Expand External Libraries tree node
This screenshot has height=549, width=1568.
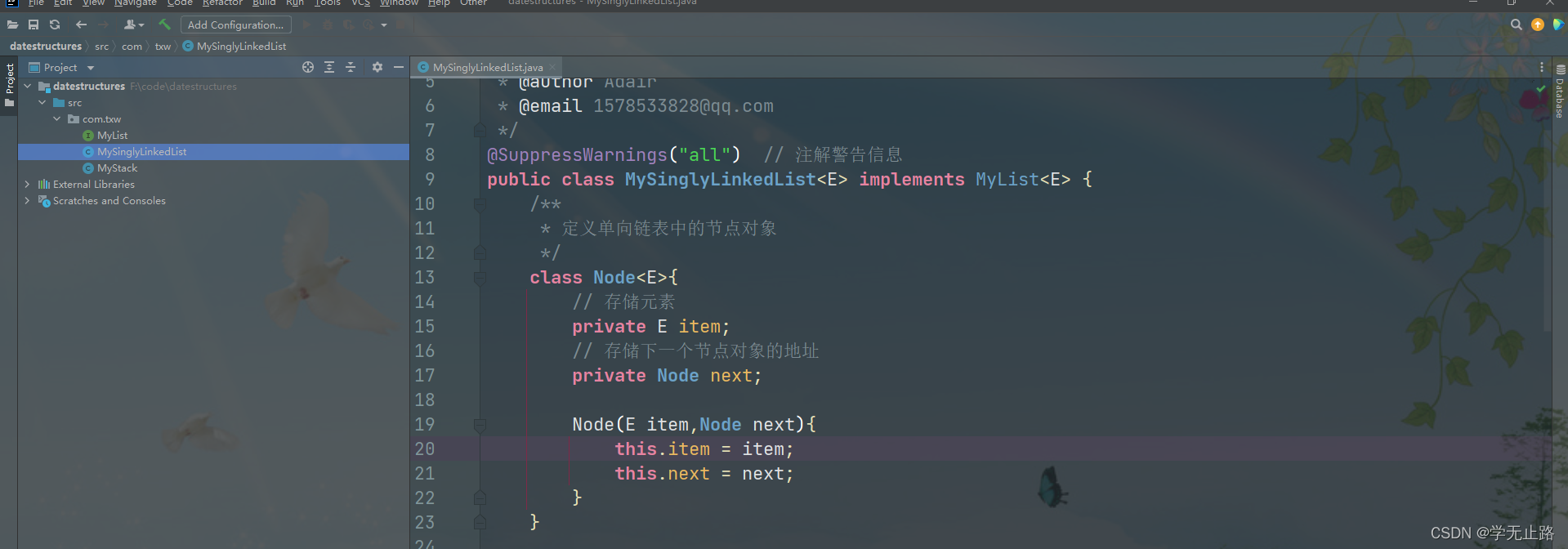click(x=28, y=184)
